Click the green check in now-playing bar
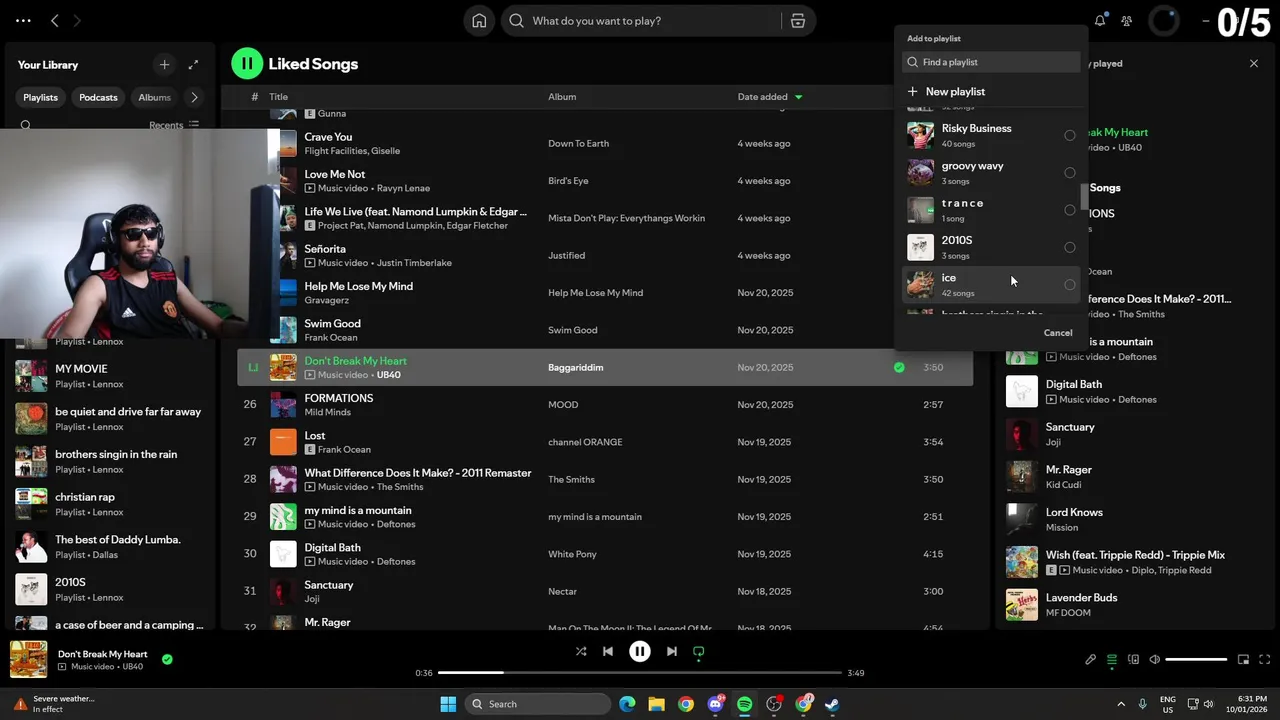 [167, 659]
